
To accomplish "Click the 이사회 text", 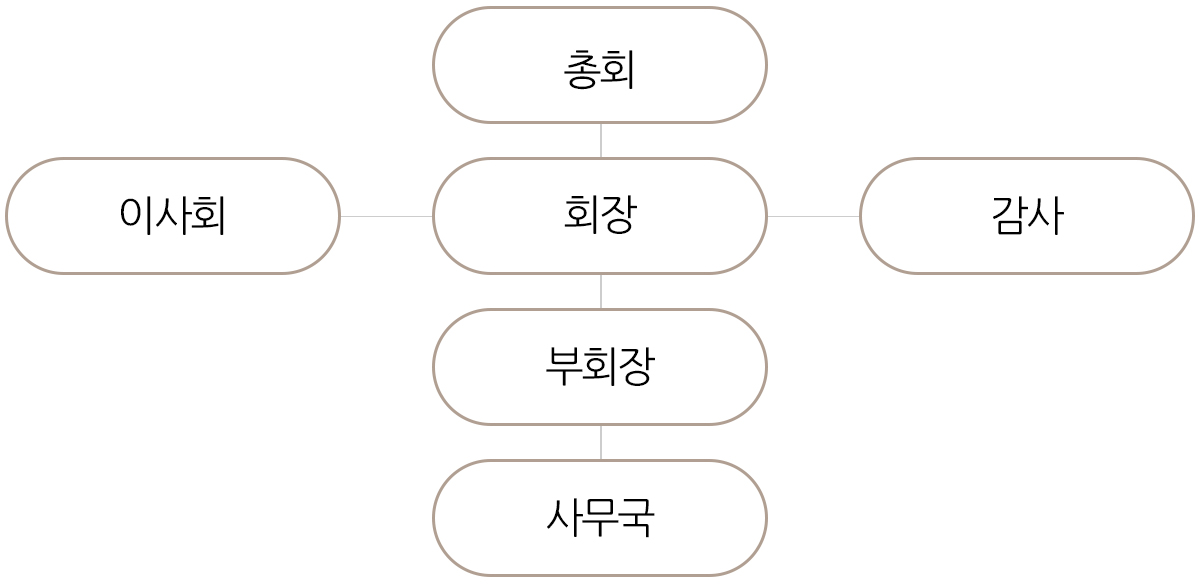I will pos(173,216).
